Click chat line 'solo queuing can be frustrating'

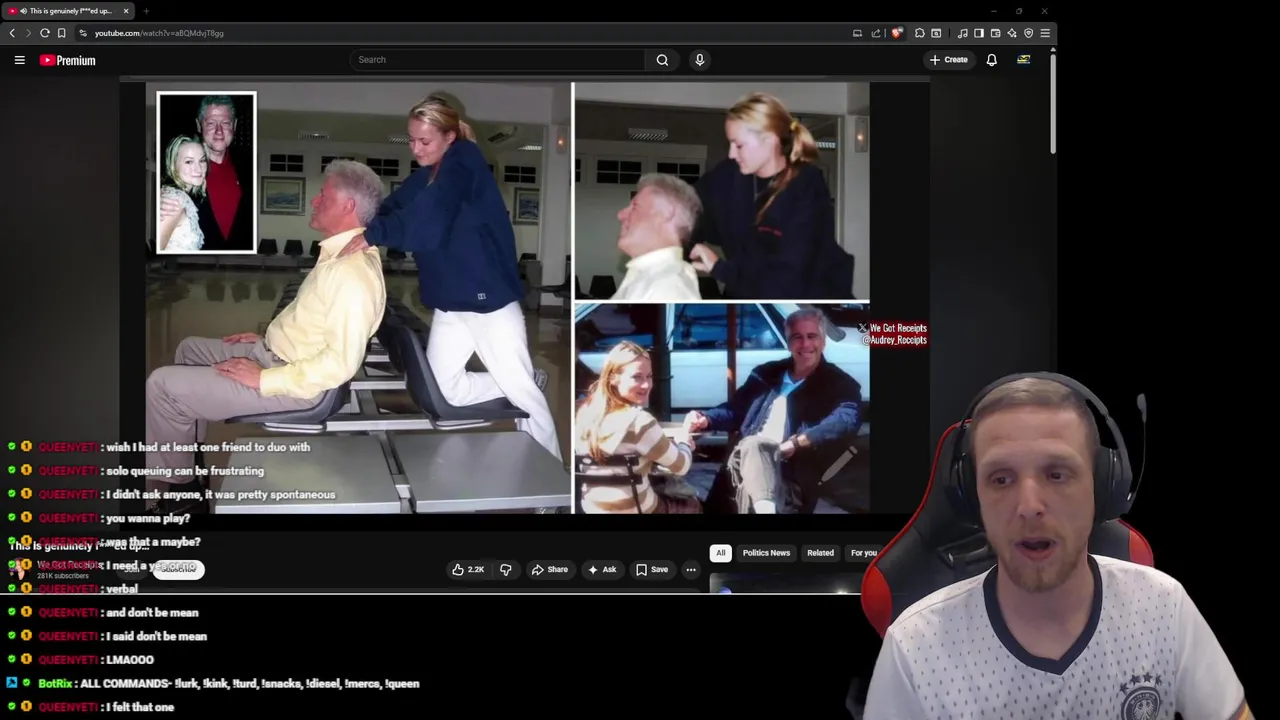pos(184,471)
